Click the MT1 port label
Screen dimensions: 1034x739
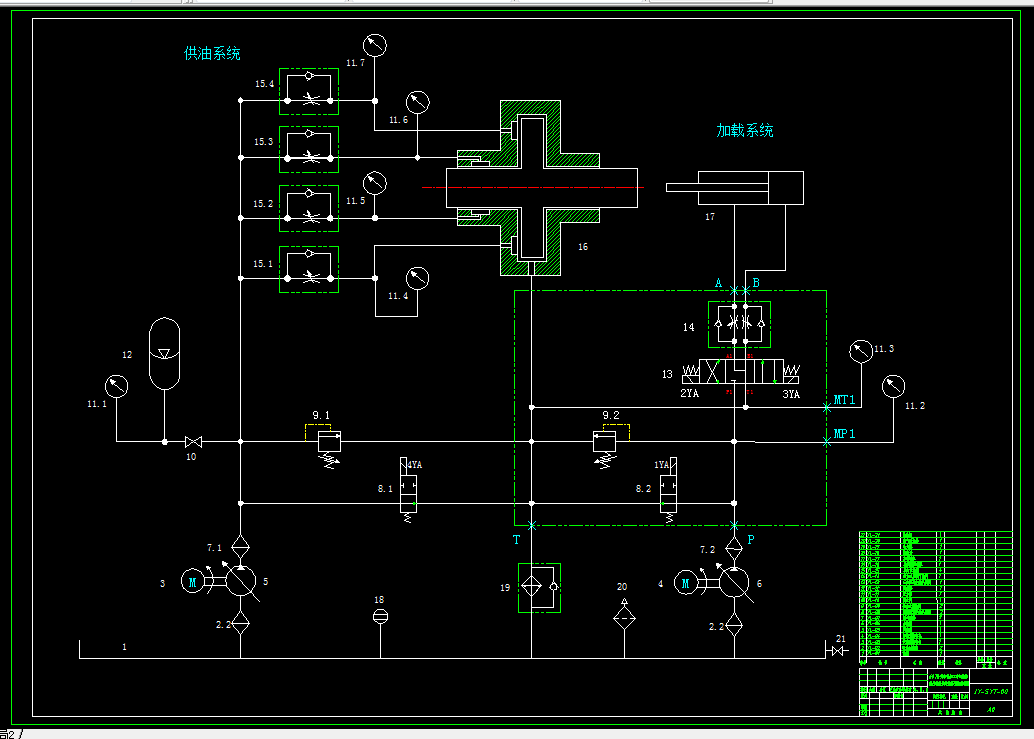(x=845, y=399)
